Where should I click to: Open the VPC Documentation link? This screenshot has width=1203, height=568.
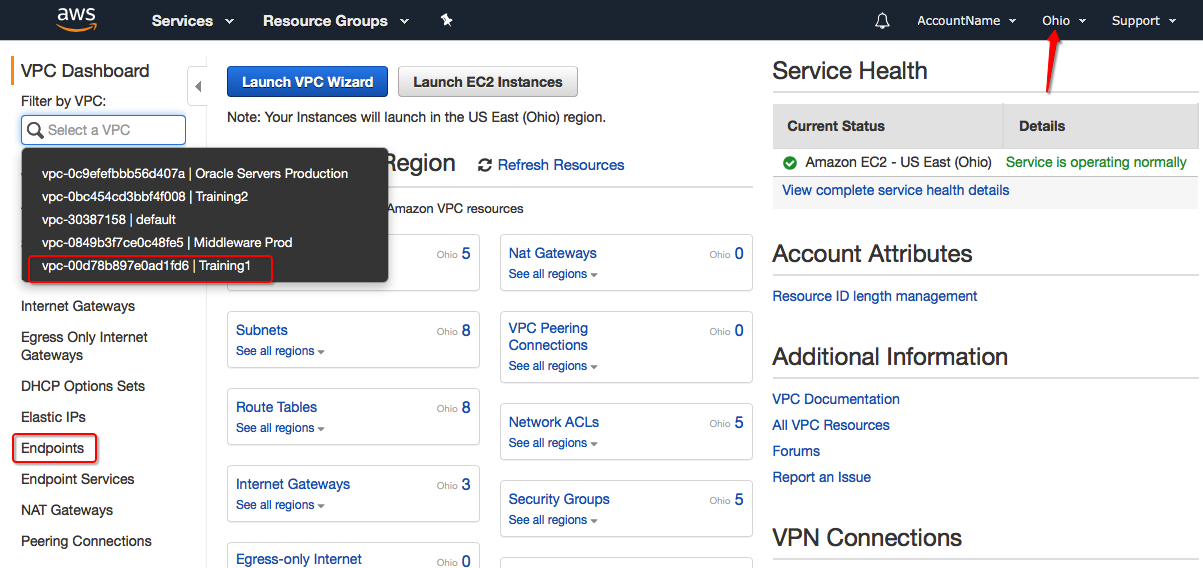pos(835,399)
